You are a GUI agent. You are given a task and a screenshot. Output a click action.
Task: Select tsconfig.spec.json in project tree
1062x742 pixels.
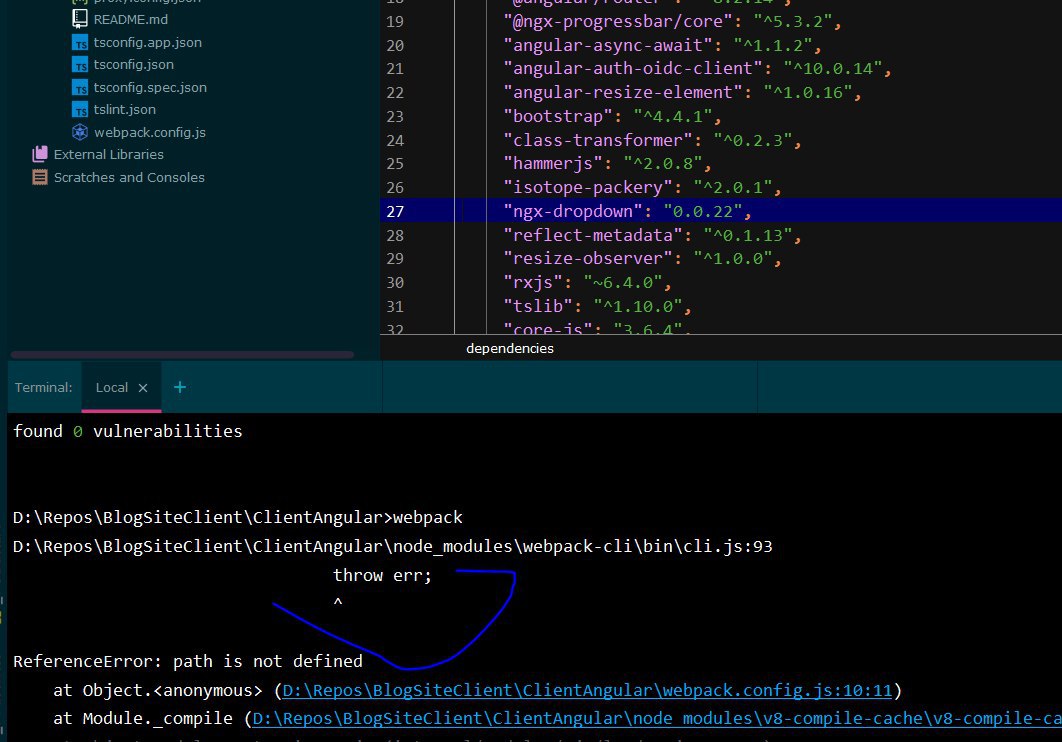click(x=150, y=87)
